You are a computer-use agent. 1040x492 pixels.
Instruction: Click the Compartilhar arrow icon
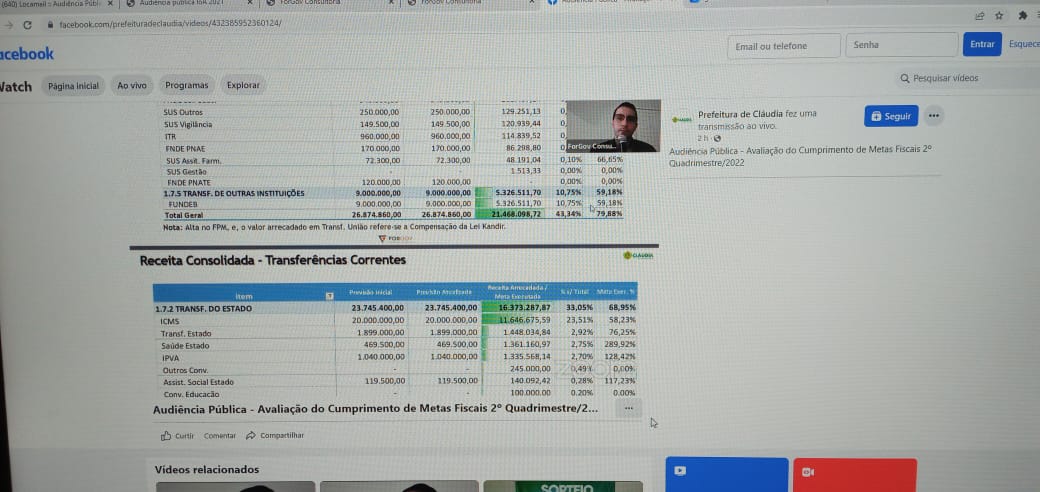pyautogui.click(x=251, y=436)
